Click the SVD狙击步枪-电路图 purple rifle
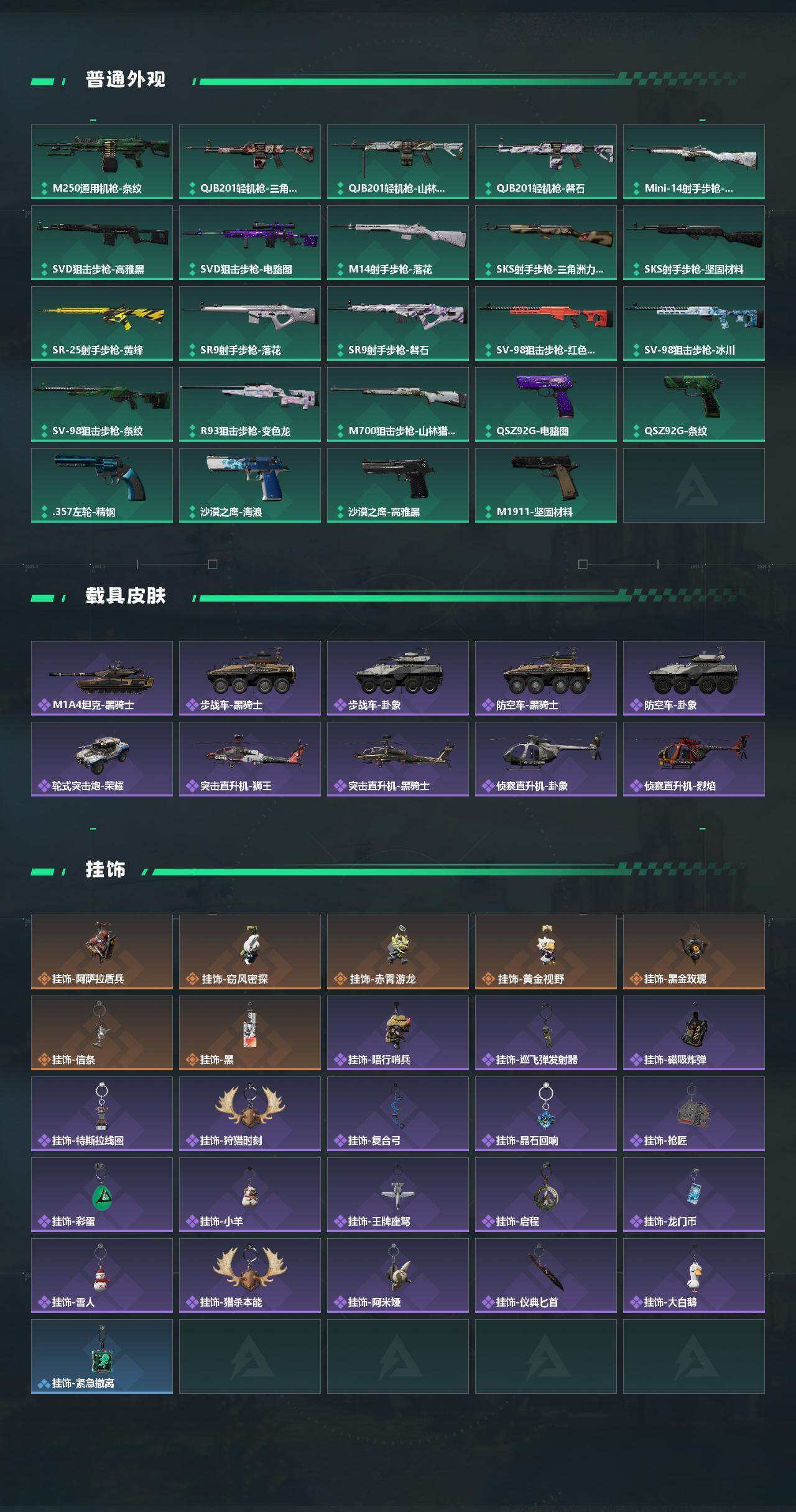 tap(250, 243)
